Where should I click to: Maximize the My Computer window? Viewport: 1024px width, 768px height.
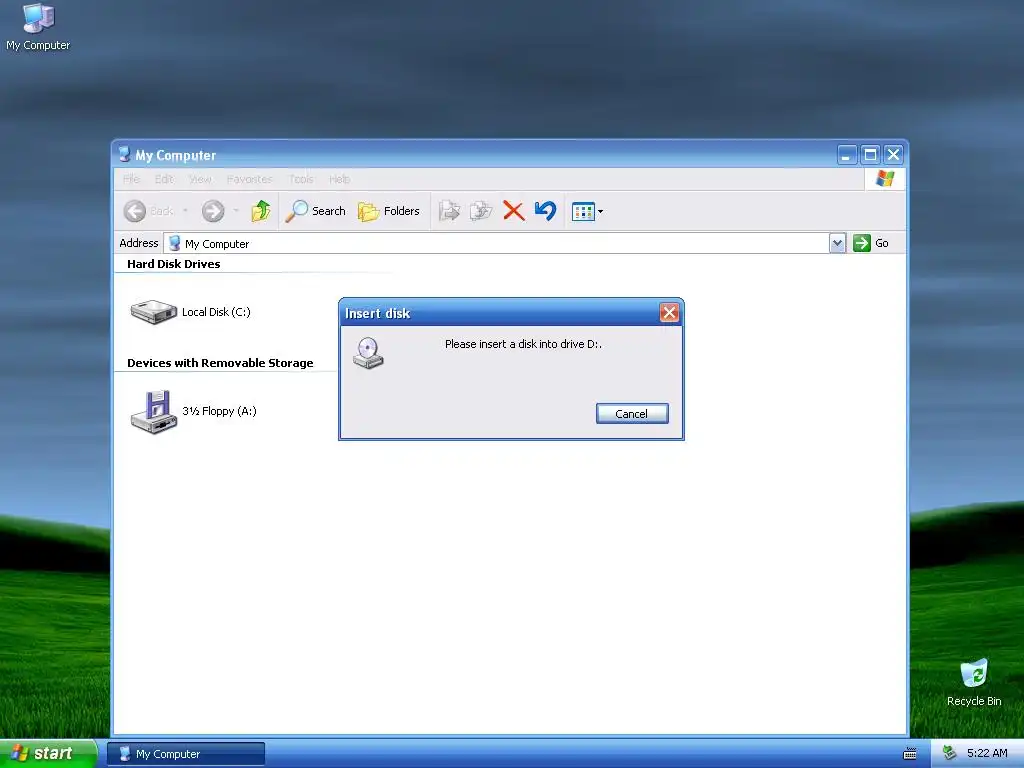(x=870, y=155)
